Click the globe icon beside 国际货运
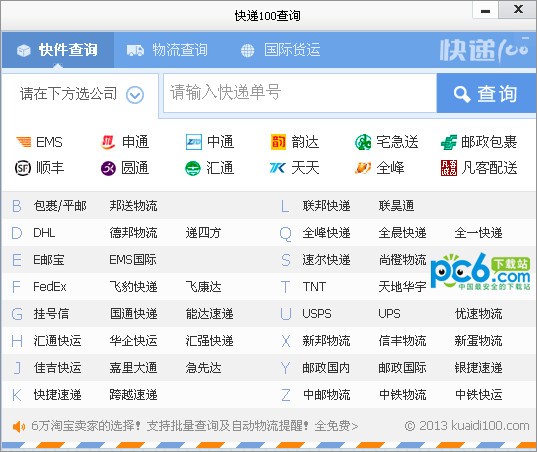 point(247,50)
